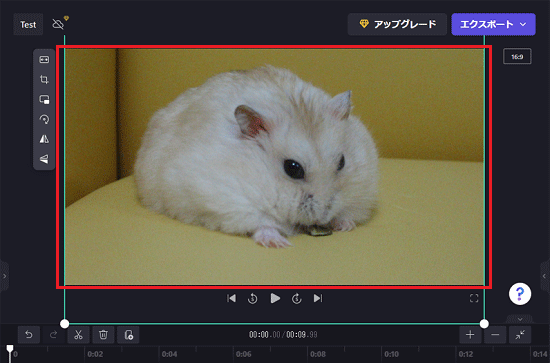The image size is (550, 363).
Task: Click the fit/fill icon in left toolbar
Action: coord(44,60)
